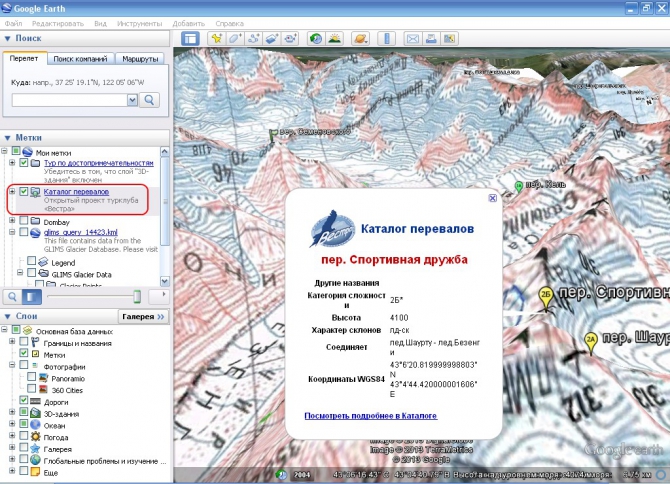This screenshot has height=484, width=670.
Task: Enable the glims_query_14423.kml checkbox
Action: [x=24, y=232]
